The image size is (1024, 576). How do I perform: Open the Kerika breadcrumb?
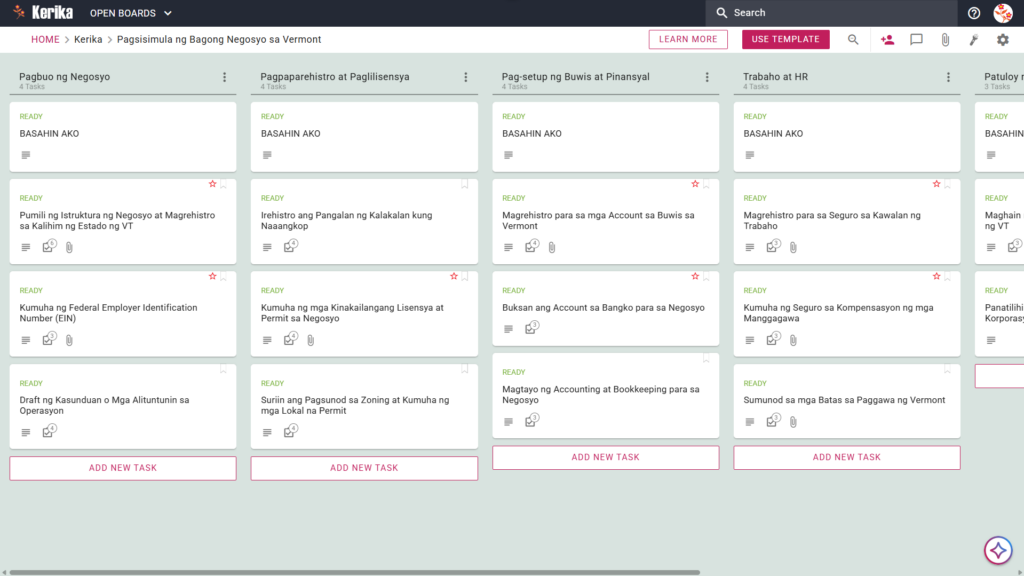coord(88,39)
